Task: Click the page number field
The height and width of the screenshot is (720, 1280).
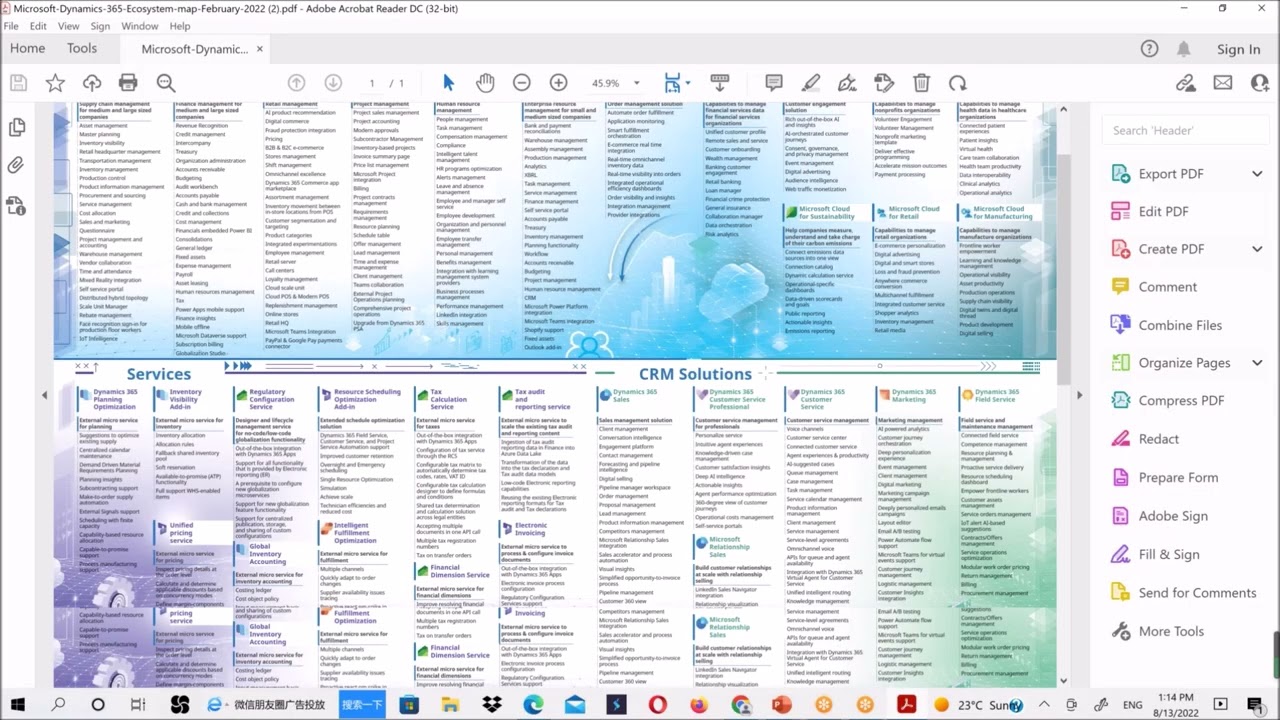Action: [x=373, y=83]
